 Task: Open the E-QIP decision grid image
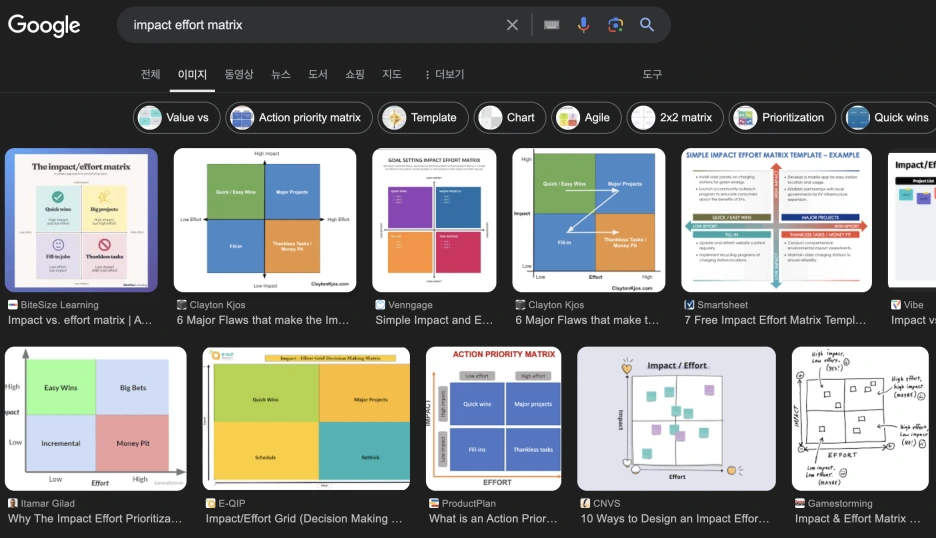pos(306,419)
